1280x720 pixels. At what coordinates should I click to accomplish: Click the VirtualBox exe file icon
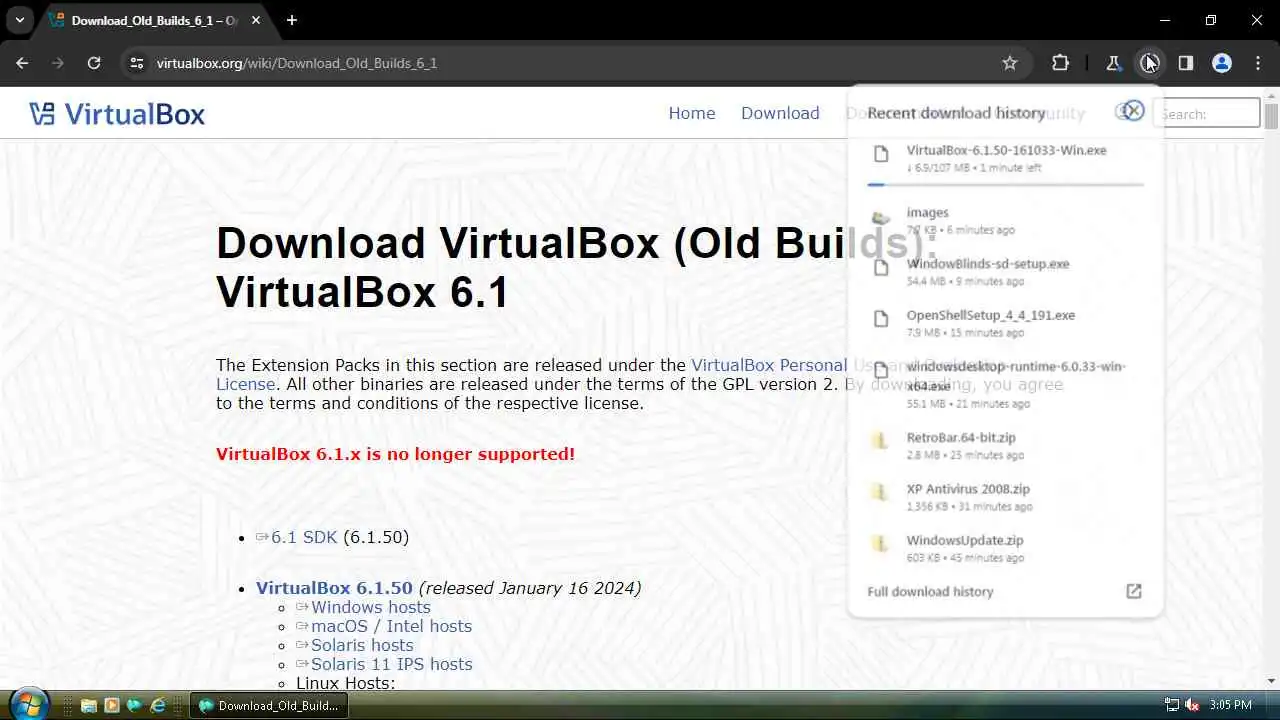[x=881, y=153]
